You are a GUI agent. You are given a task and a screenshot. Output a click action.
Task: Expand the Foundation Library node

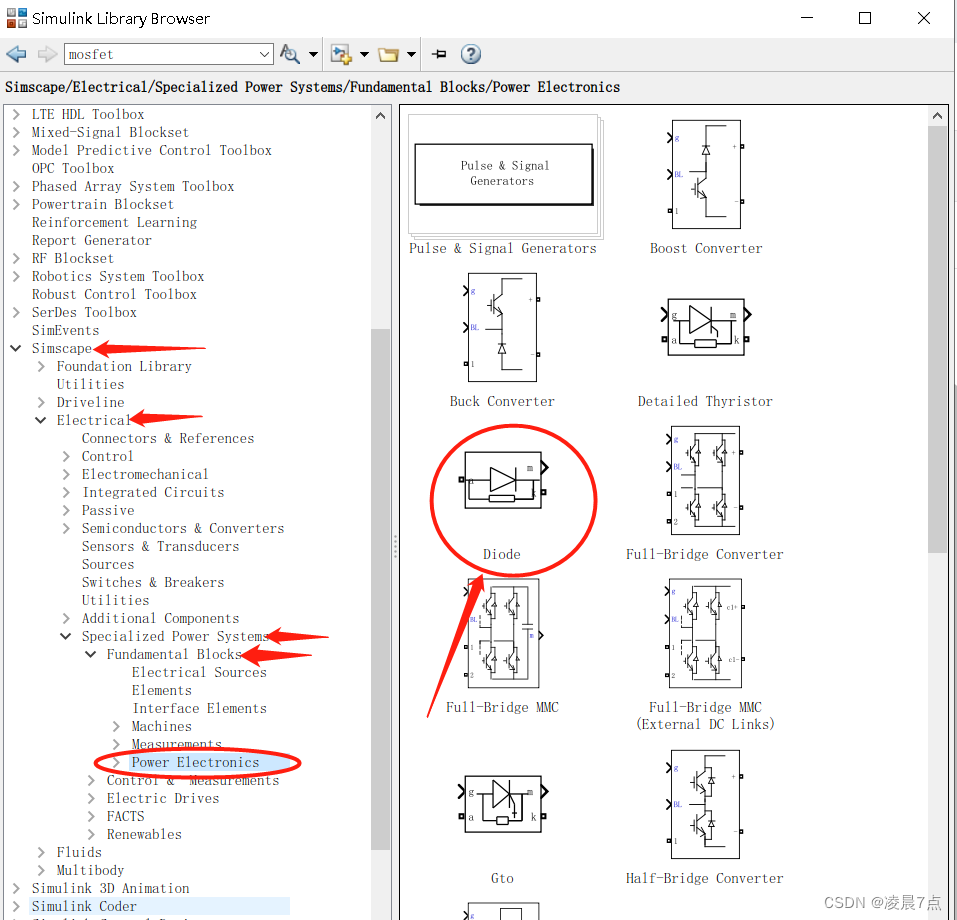click(41, 366)
